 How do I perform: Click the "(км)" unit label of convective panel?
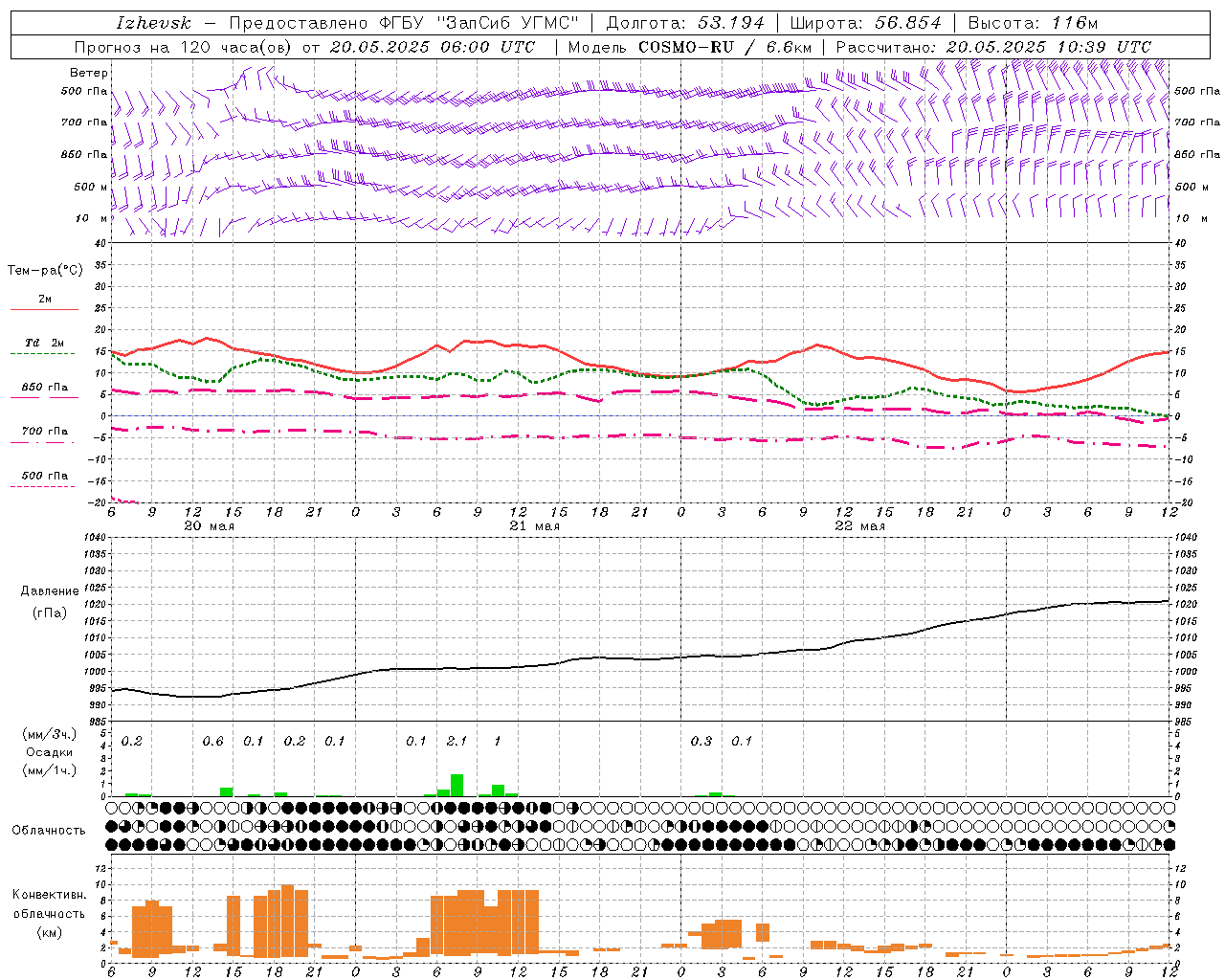(49, 932)
